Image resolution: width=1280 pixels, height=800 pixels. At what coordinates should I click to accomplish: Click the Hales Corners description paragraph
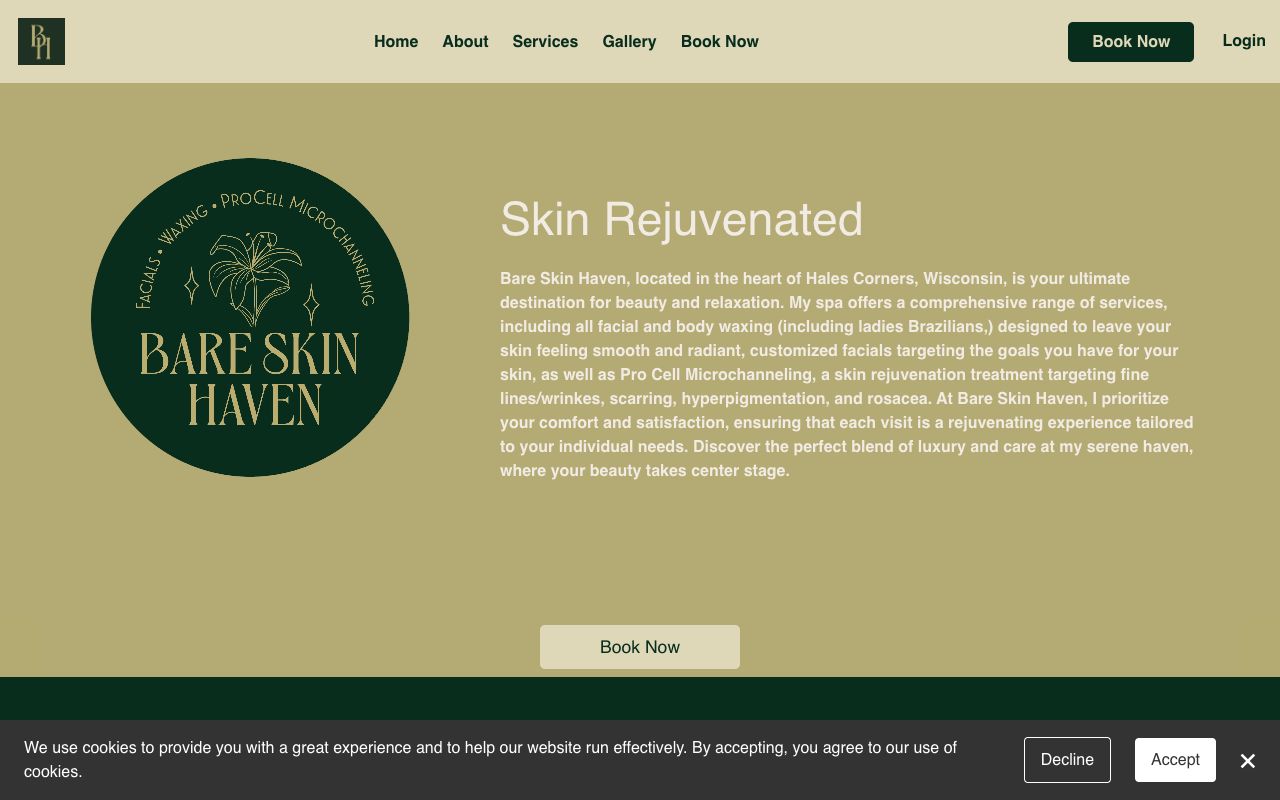(846, 374)
